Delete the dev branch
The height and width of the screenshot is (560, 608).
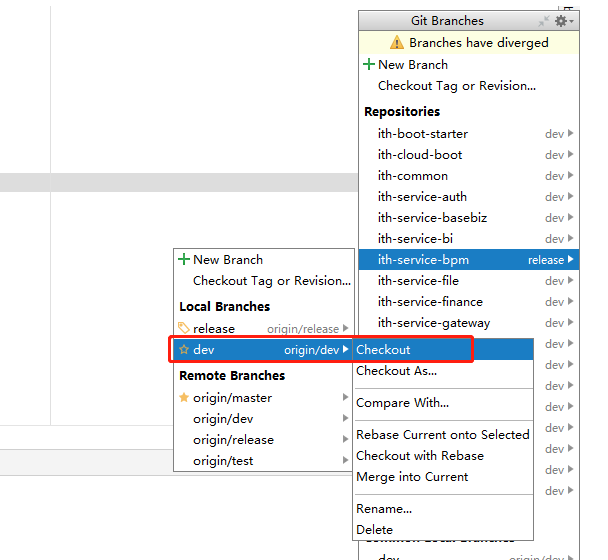tap(375, 529)
